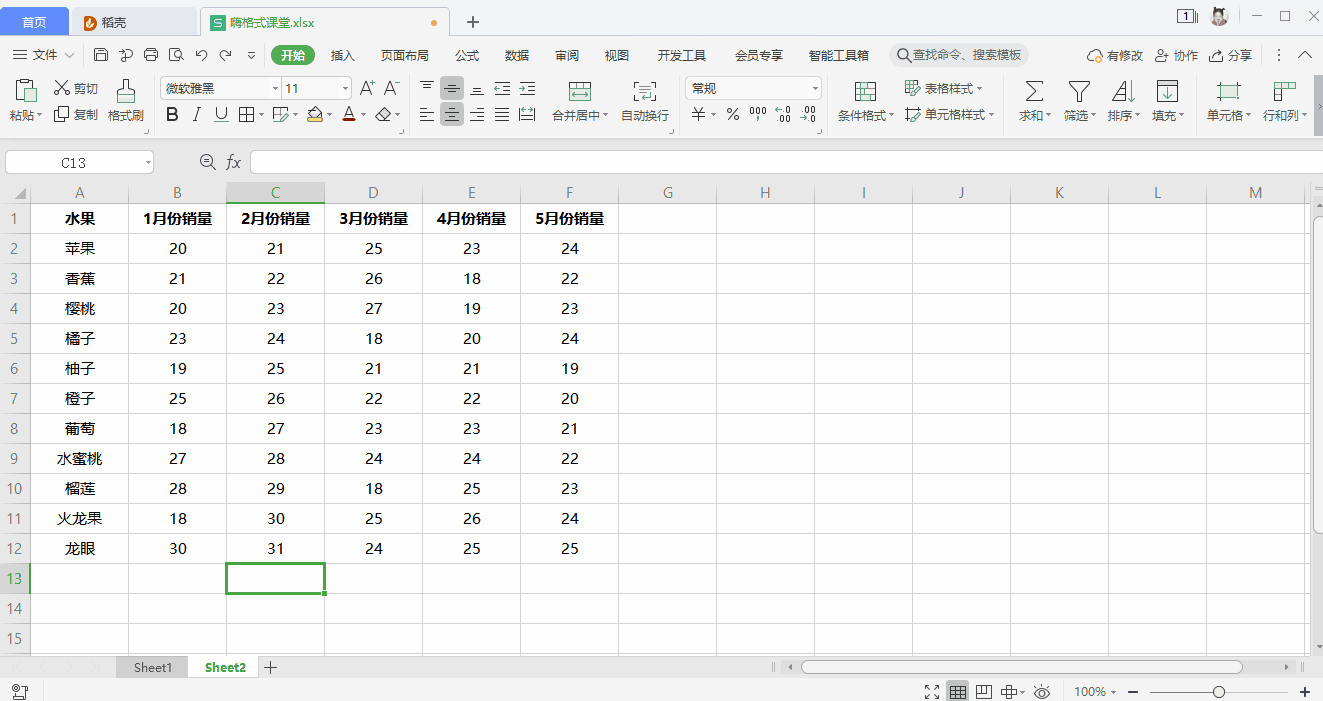The image size is (1323, 701).
Task: Click the Save icon in quick toolbar
Action: click(101, 55)
